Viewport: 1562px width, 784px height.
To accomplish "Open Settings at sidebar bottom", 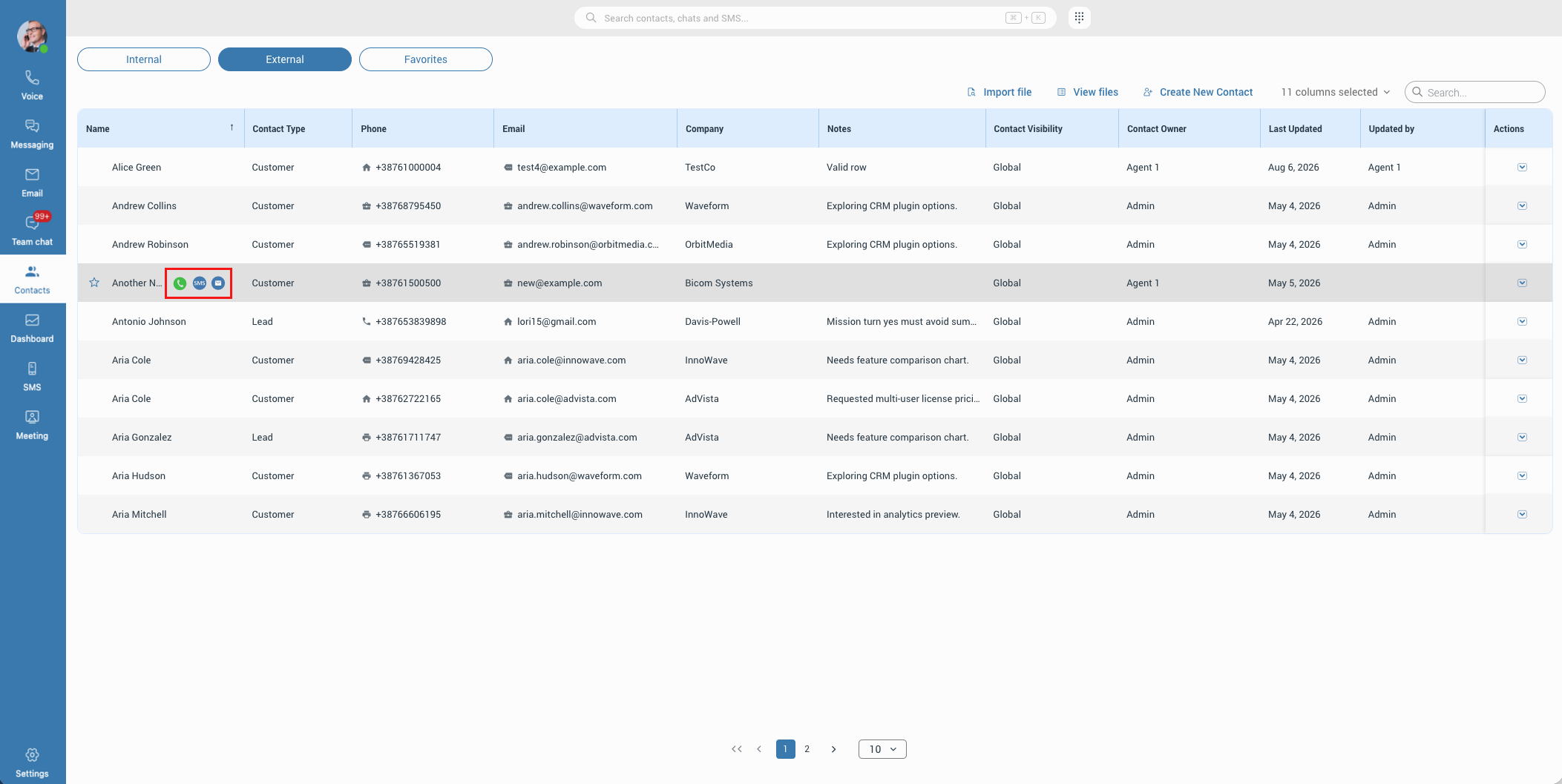I will tap(32, 762).
